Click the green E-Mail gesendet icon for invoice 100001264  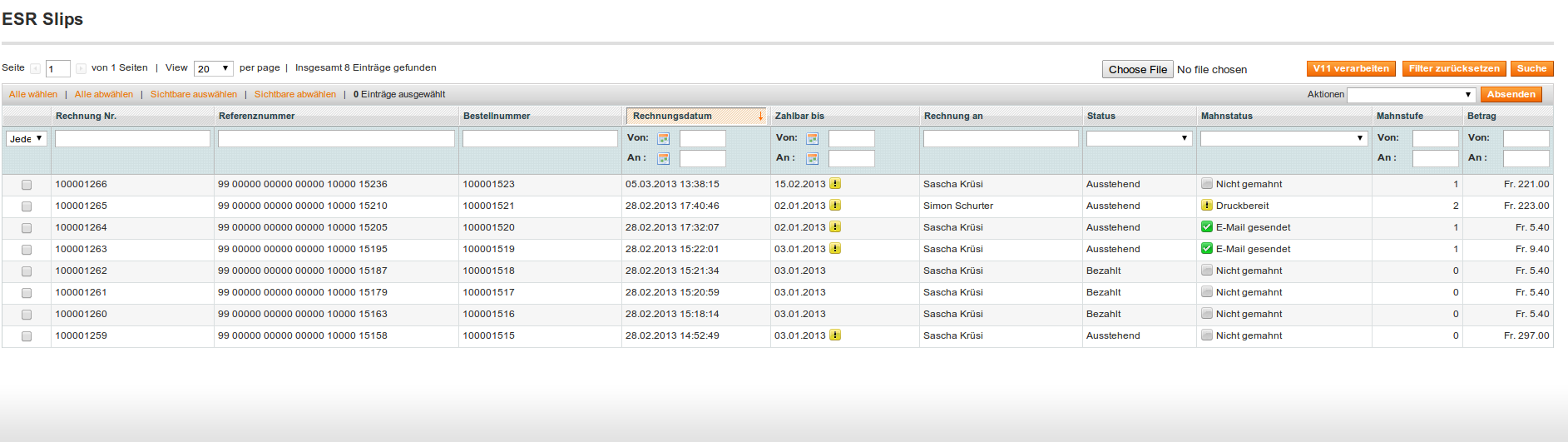tap(1206, 227)
